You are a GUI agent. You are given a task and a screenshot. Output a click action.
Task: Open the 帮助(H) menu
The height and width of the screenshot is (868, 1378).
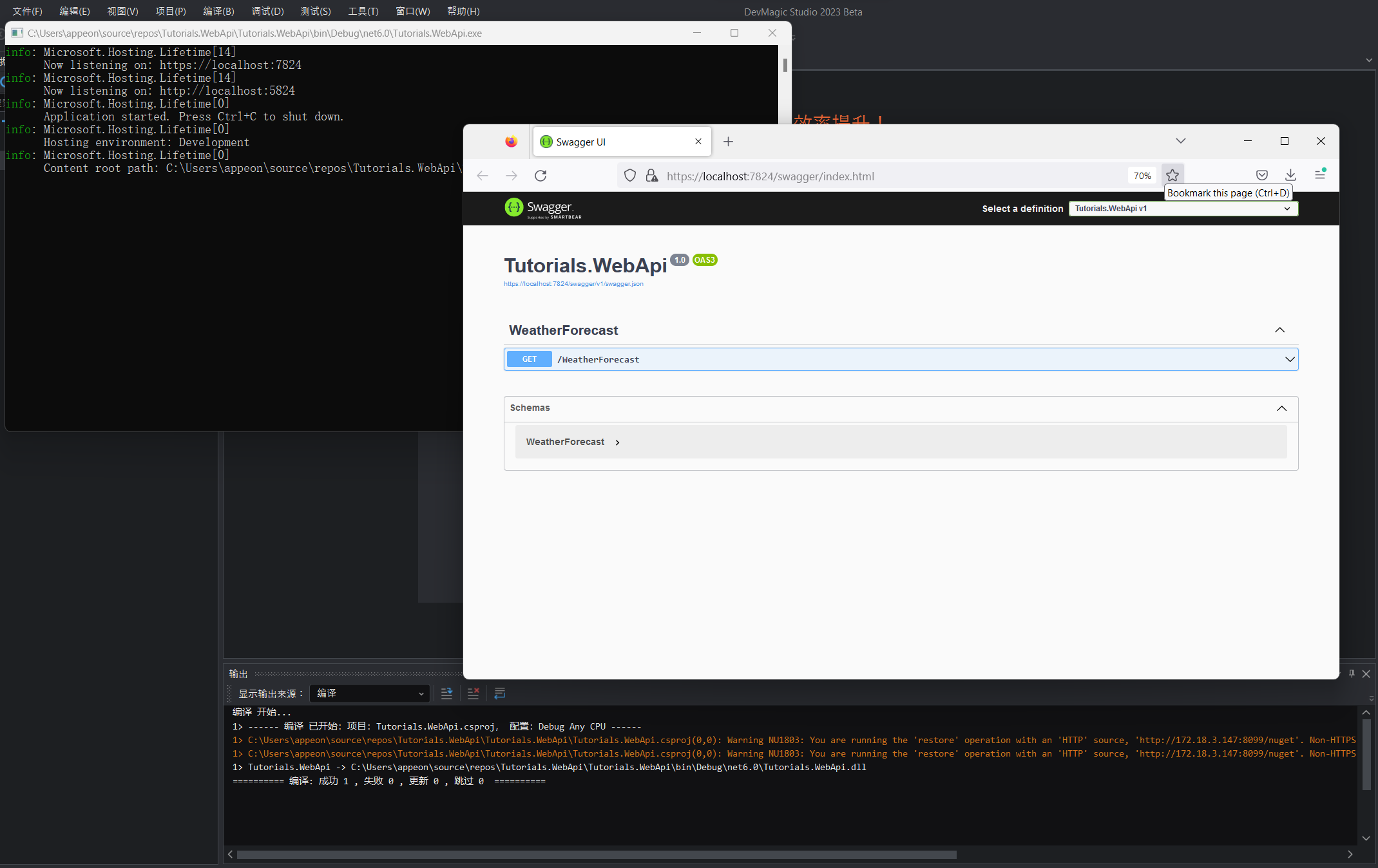(463, 12)
